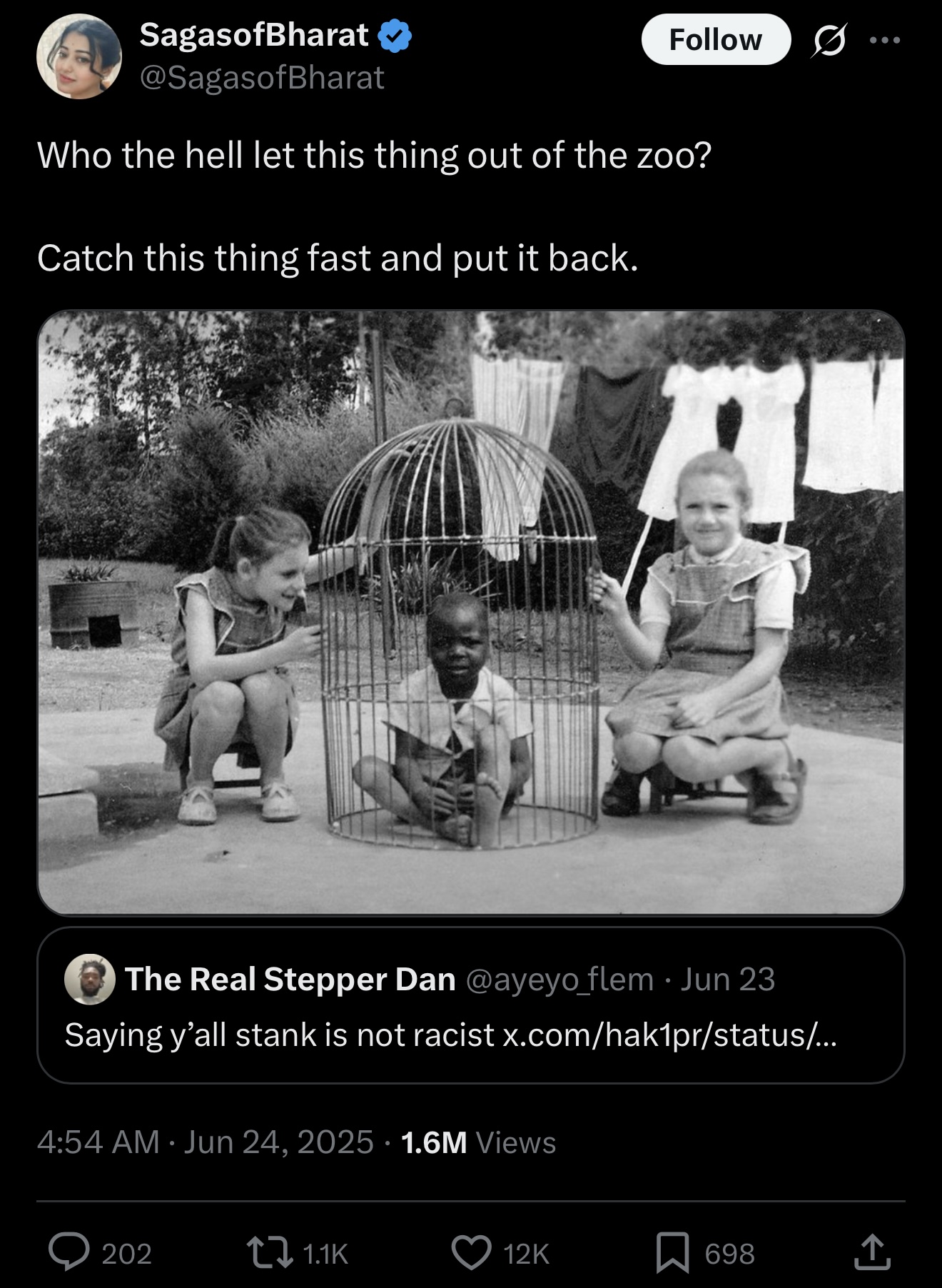This screenshot has height=1288, width=942.
Task: Click the blue verified badge
Action: [395, 36]
